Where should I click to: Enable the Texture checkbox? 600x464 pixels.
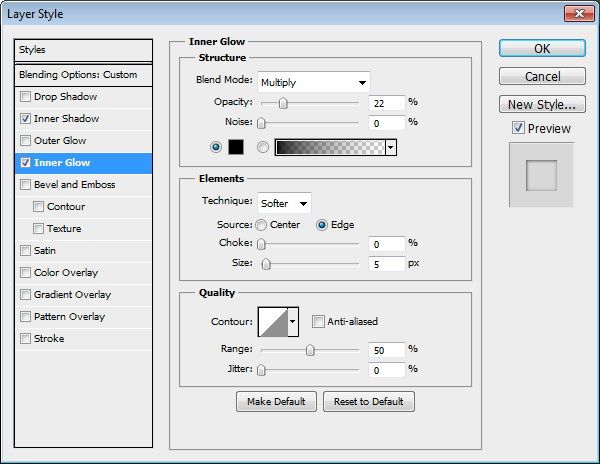coord(38,228)
